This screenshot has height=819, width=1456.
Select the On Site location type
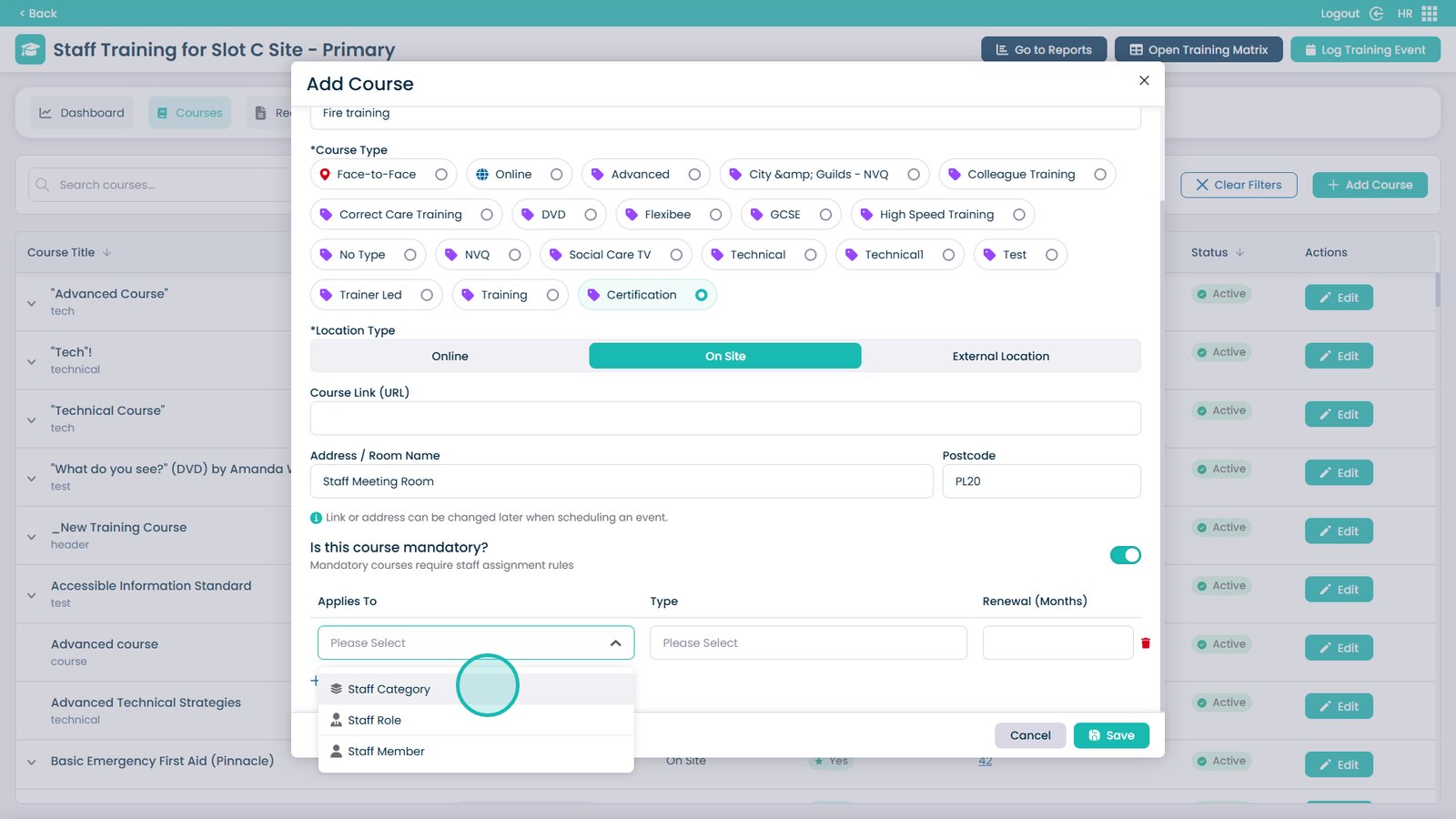pyautogui.click(x=725, y=356)
